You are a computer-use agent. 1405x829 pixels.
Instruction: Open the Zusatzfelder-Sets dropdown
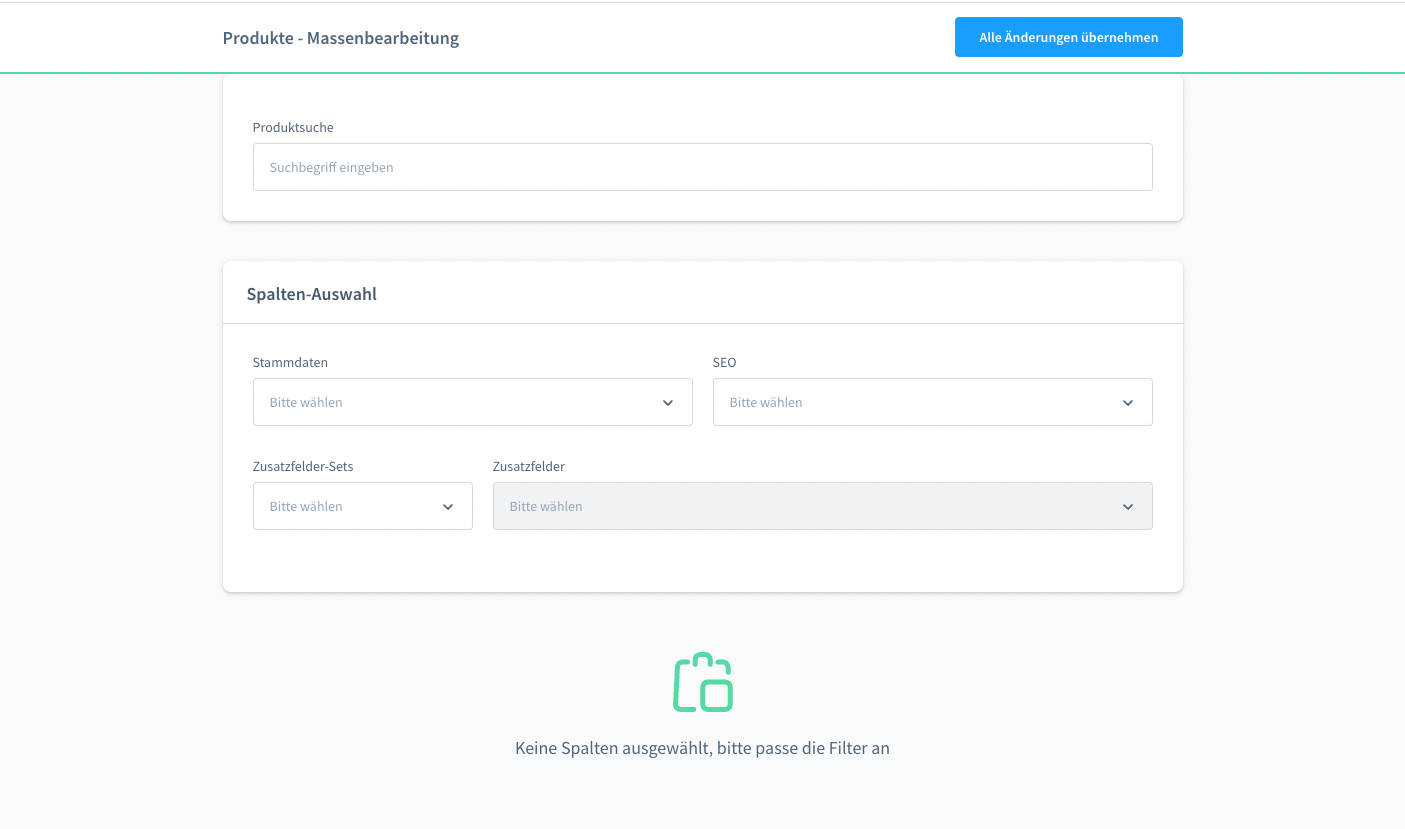[x=350, y=506]
